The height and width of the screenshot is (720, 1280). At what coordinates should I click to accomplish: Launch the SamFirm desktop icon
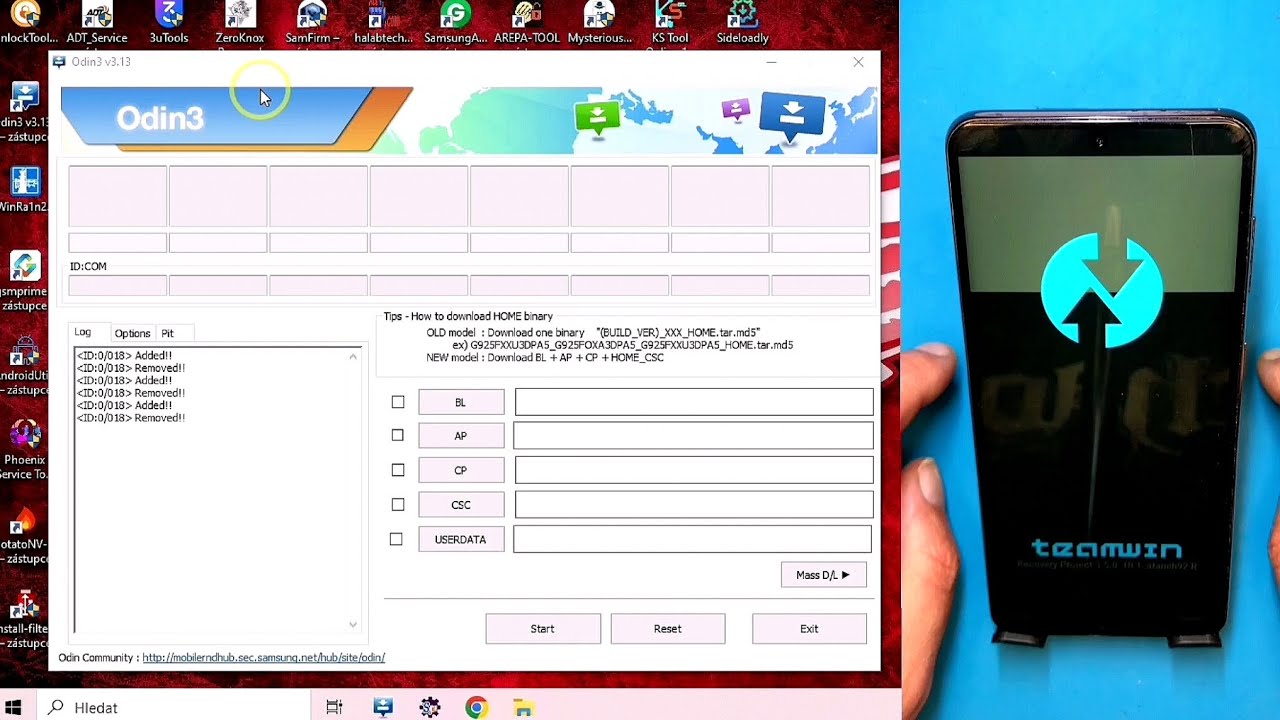coord(313,24)
